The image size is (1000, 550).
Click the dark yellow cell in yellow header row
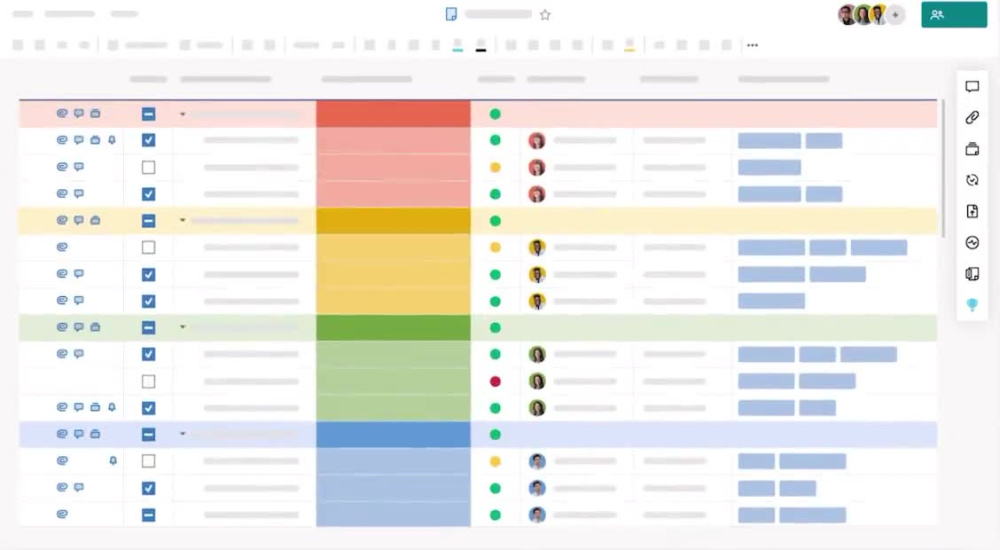pos(393,221)
